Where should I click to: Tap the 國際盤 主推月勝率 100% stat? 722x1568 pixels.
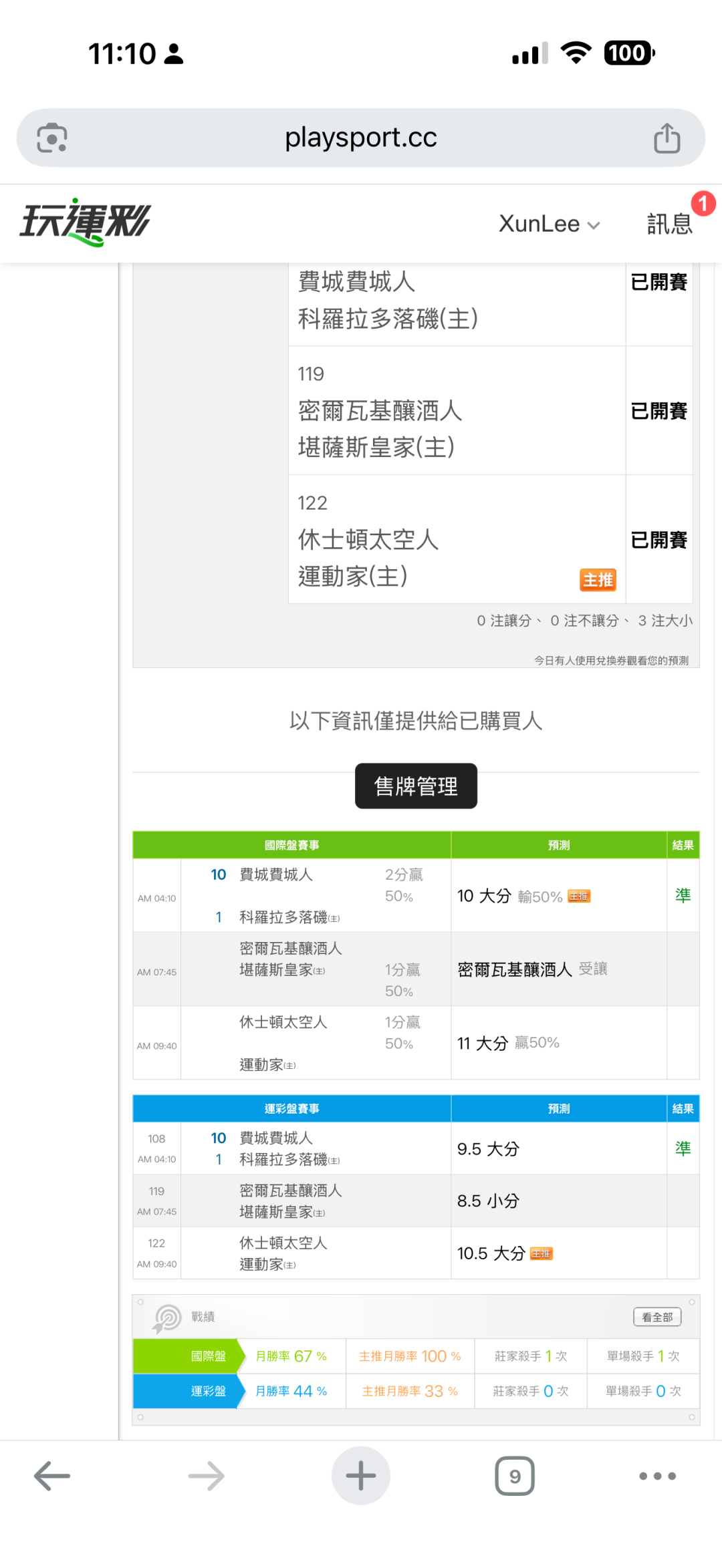(x=410, y=1356)
